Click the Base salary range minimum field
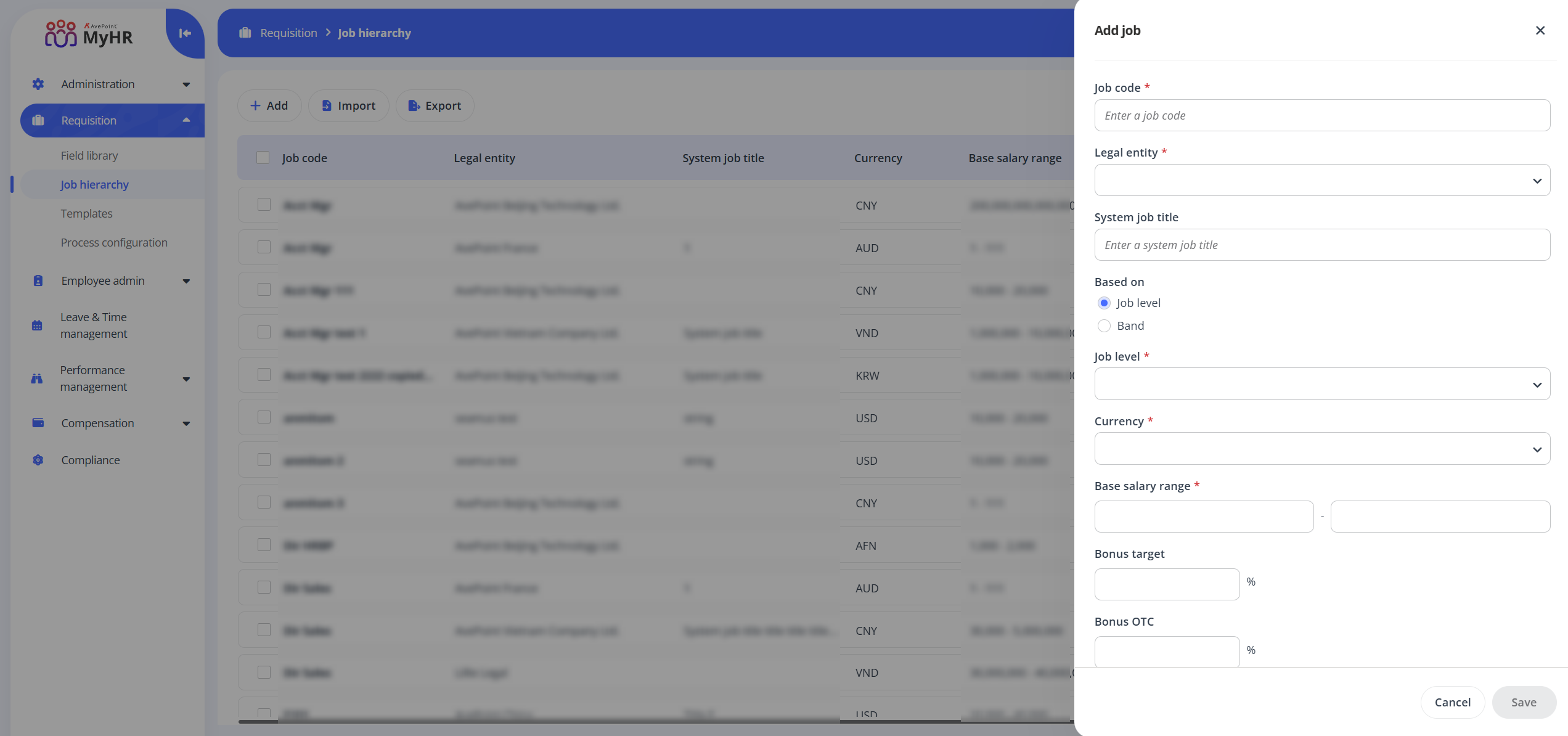 click(1204, 517)
